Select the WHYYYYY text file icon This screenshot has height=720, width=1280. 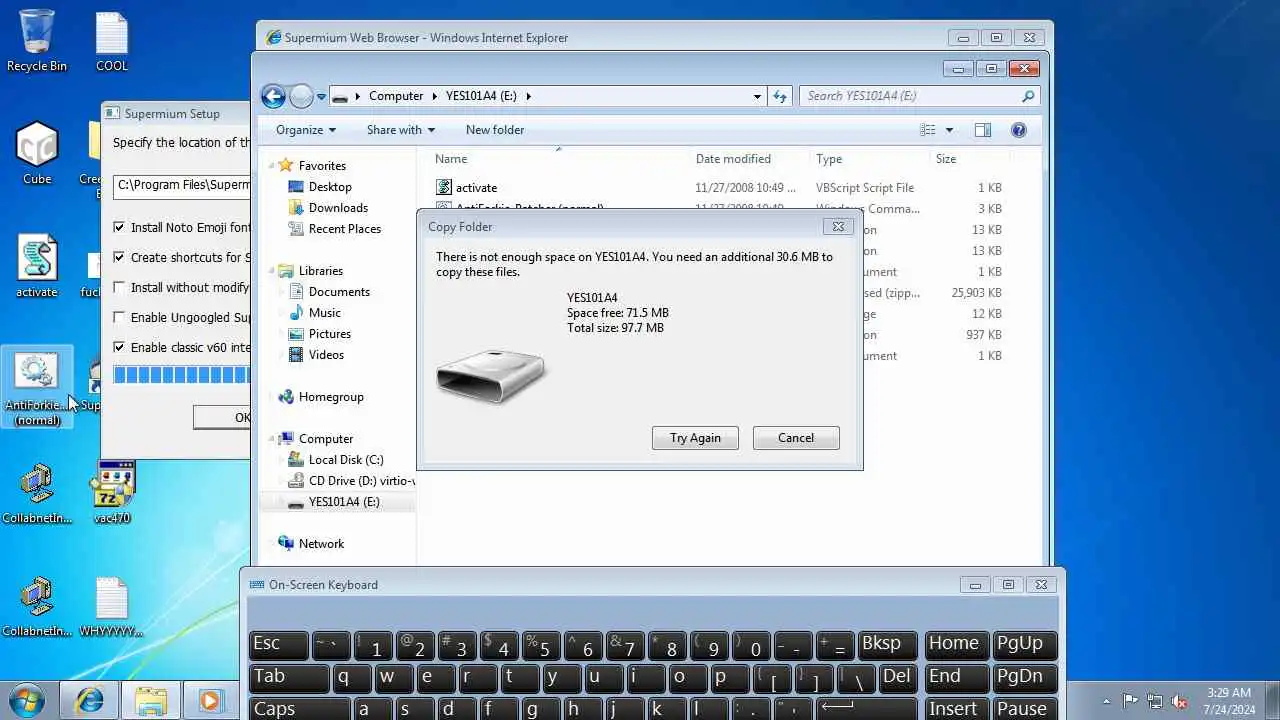coord(111,605)
